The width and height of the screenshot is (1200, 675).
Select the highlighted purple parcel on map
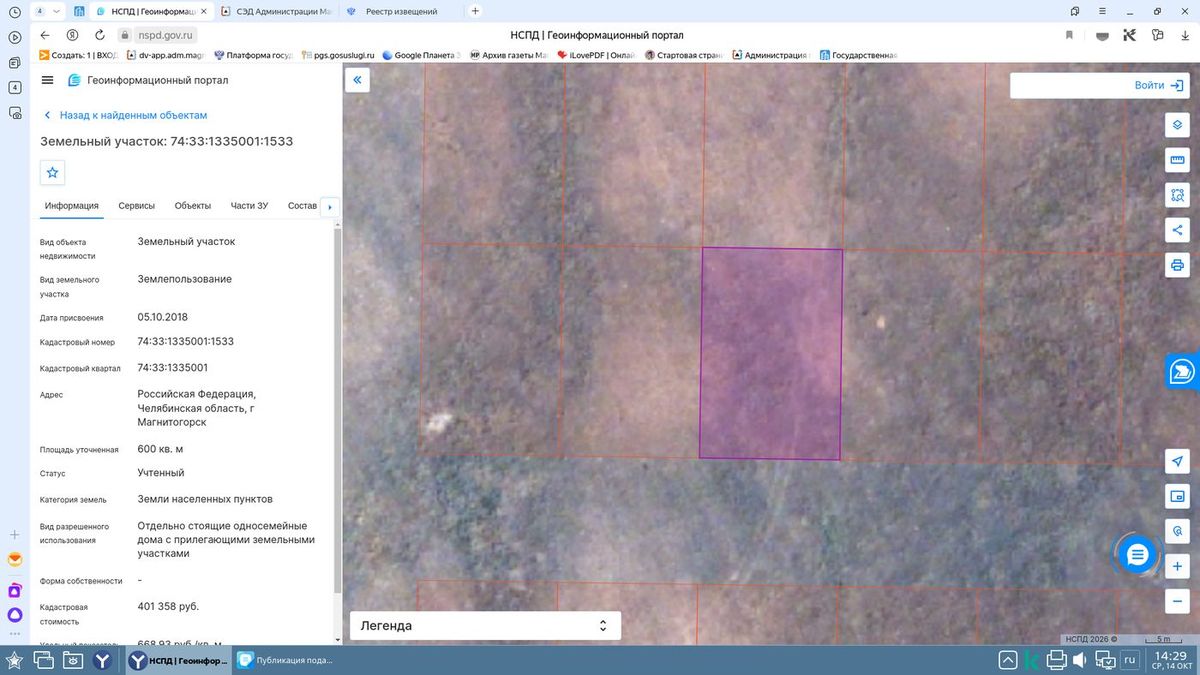pyautogui.click(x=771, y=353)
